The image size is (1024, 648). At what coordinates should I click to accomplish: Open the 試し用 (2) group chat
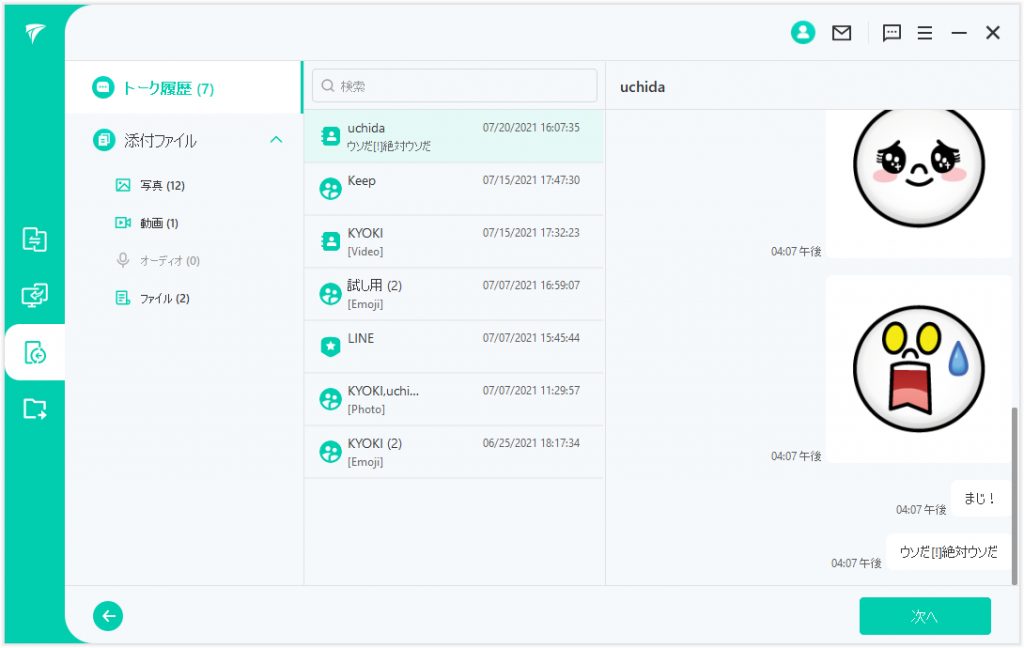[x=454, y=294]
